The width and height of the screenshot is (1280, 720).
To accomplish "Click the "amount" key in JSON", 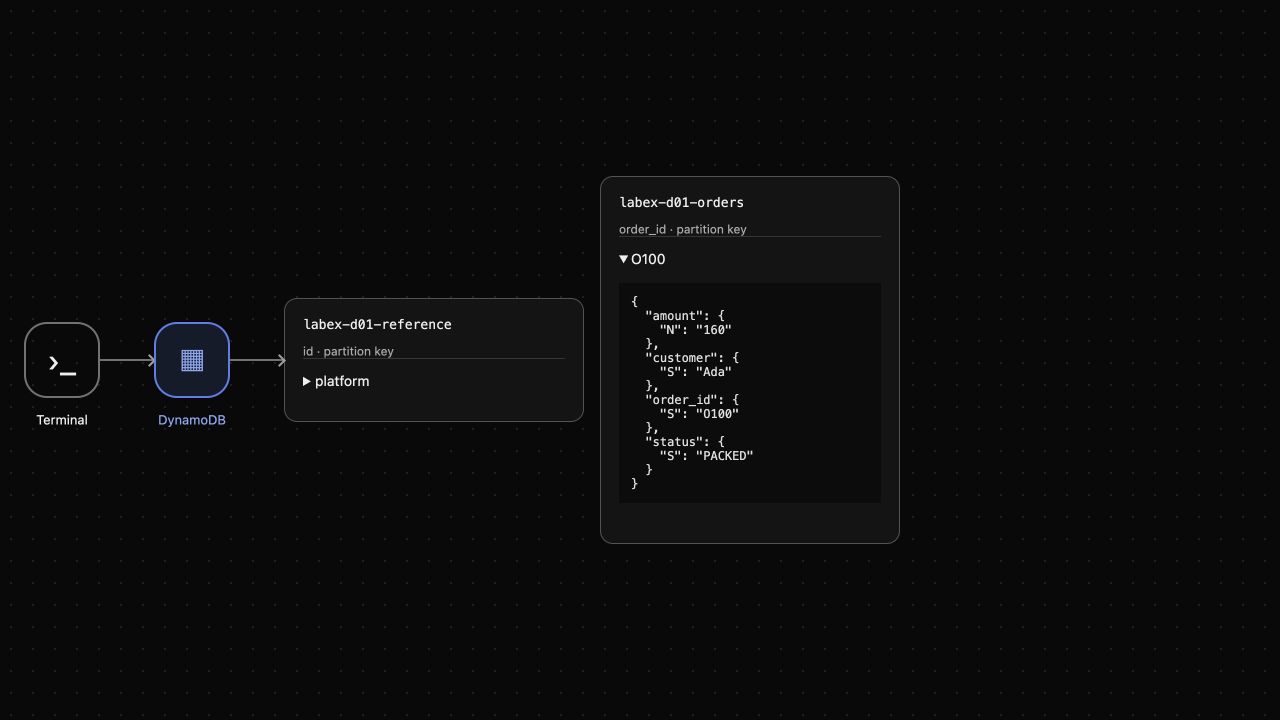I will click(674, 315).
